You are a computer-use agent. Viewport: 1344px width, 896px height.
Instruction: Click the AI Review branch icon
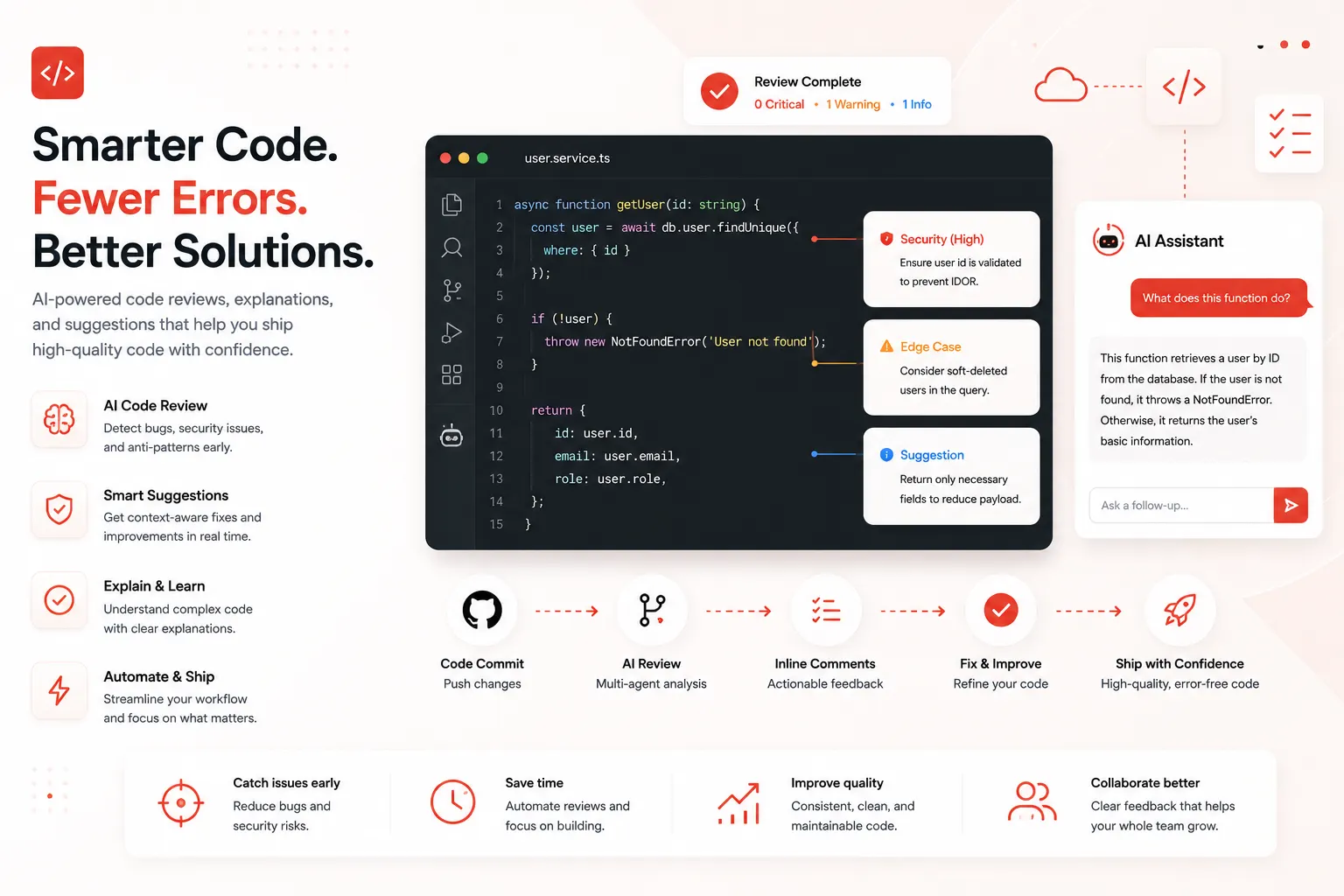pyautogui.click(x=652, y=610)
